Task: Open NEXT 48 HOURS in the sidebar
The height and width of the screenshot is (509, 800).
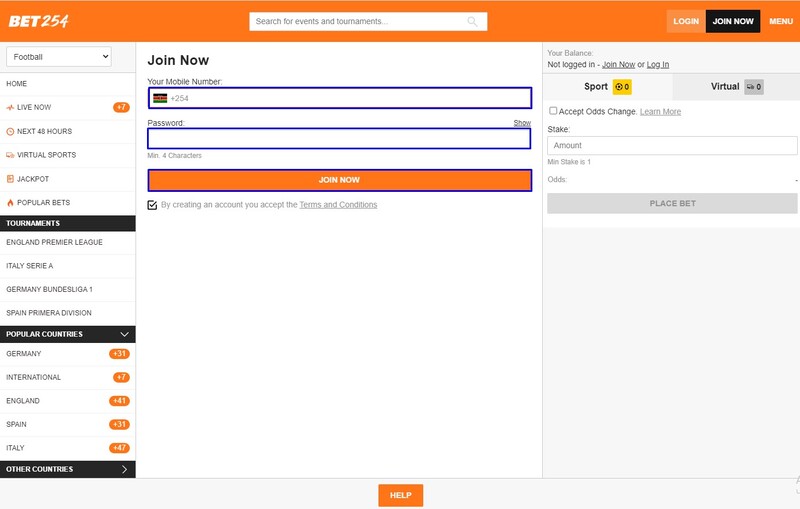Action: [x=67, y=132]
